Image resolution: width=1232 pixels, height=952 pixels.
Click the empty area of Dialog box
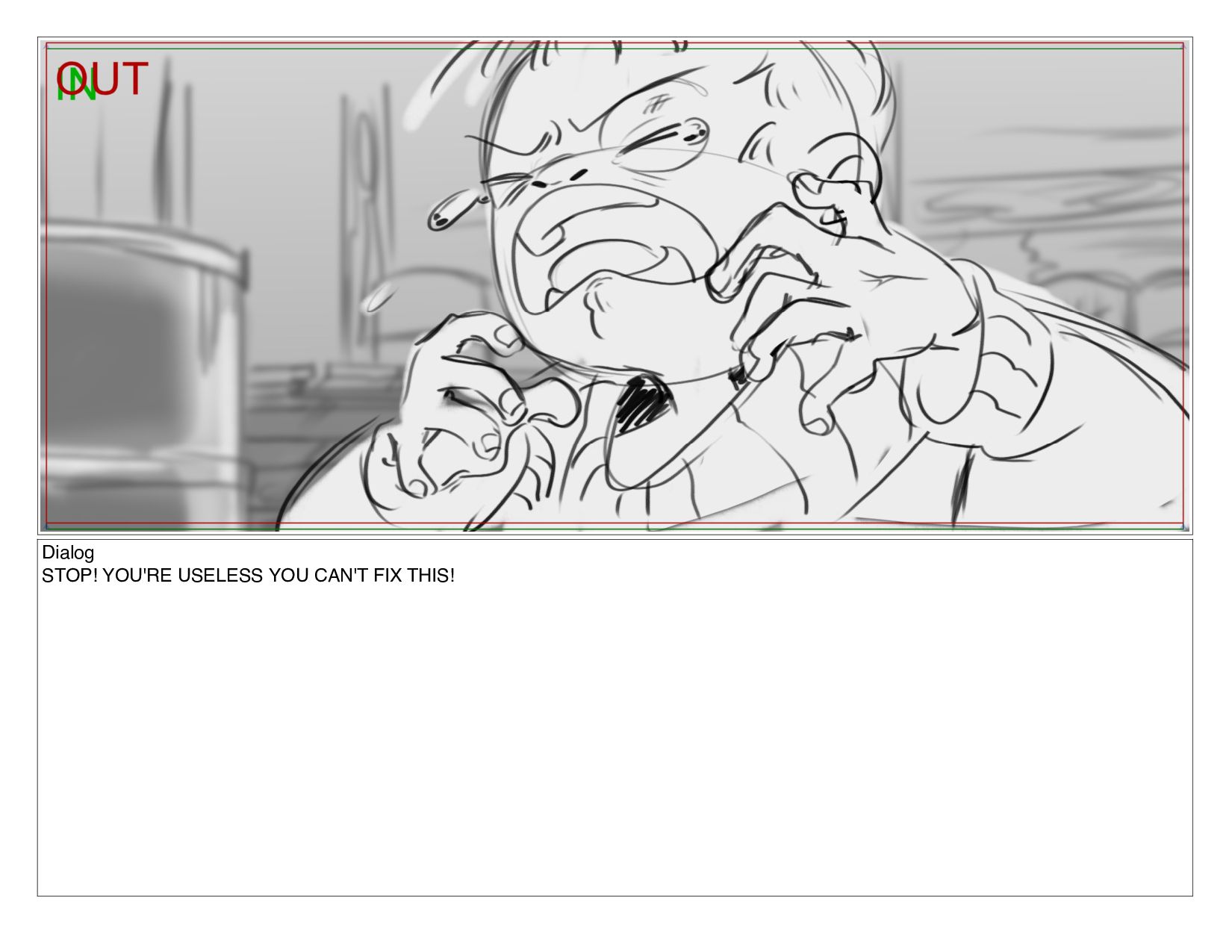[x=615, y=739]
